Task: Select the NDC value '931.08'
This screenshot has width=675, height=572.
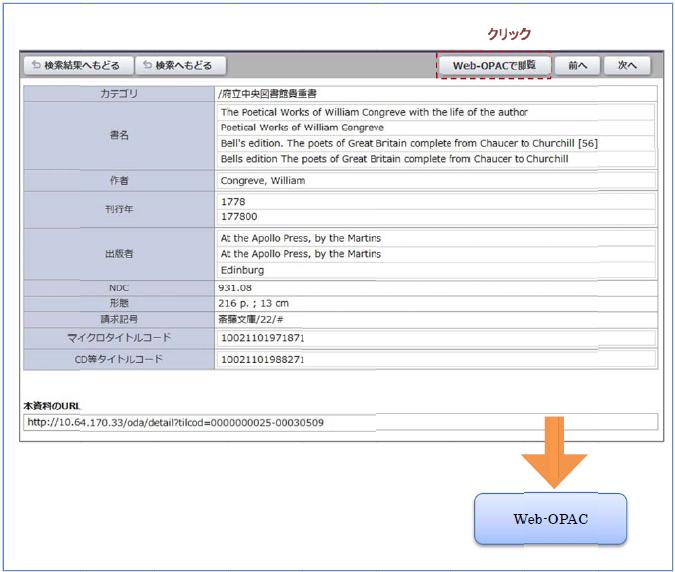Action: [235, 288]
